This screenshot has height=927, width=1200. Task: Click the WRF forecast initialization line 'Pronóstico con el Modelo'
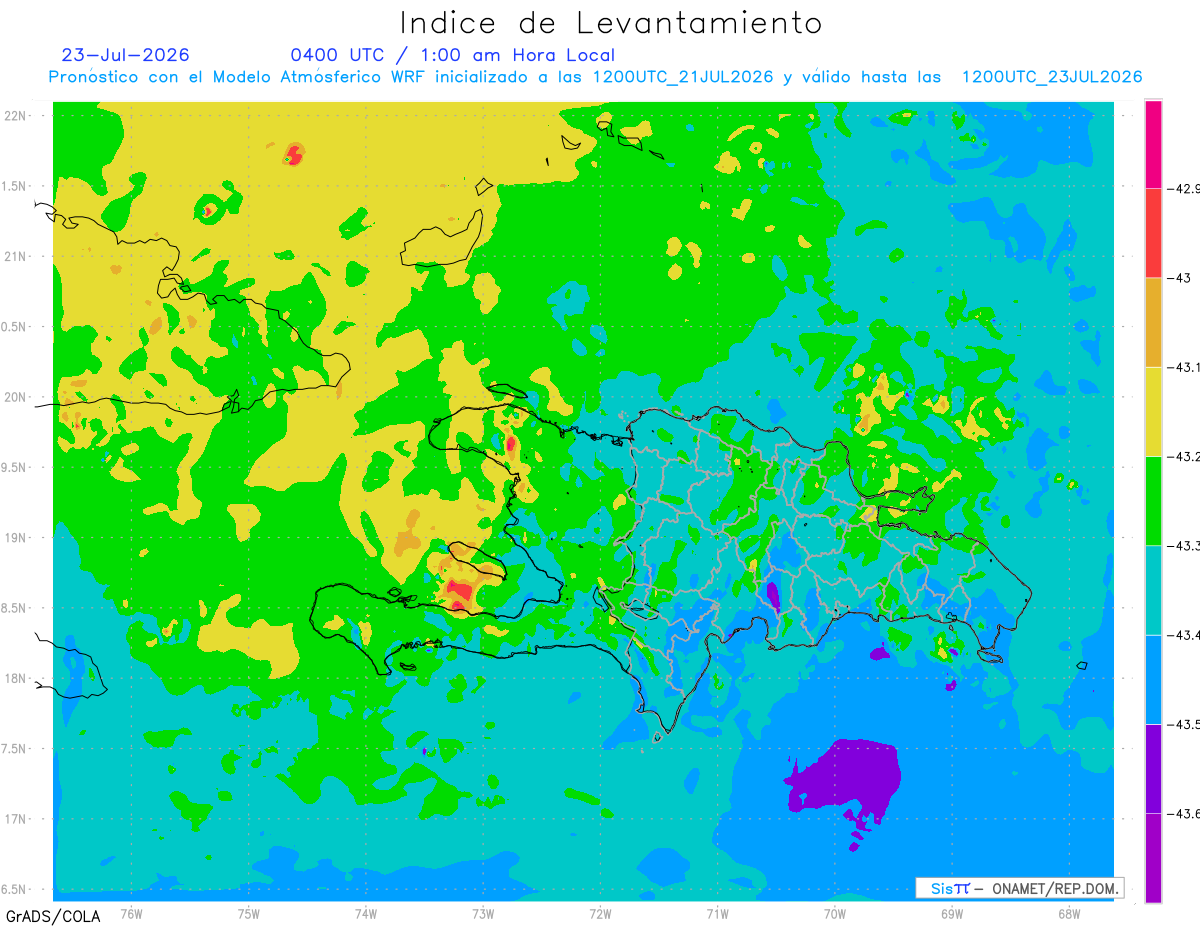point(596,77)
